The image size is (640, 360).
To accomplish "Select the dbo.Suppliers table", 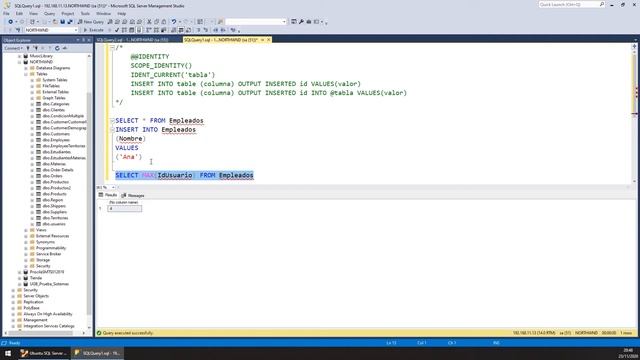I will 55,212.
